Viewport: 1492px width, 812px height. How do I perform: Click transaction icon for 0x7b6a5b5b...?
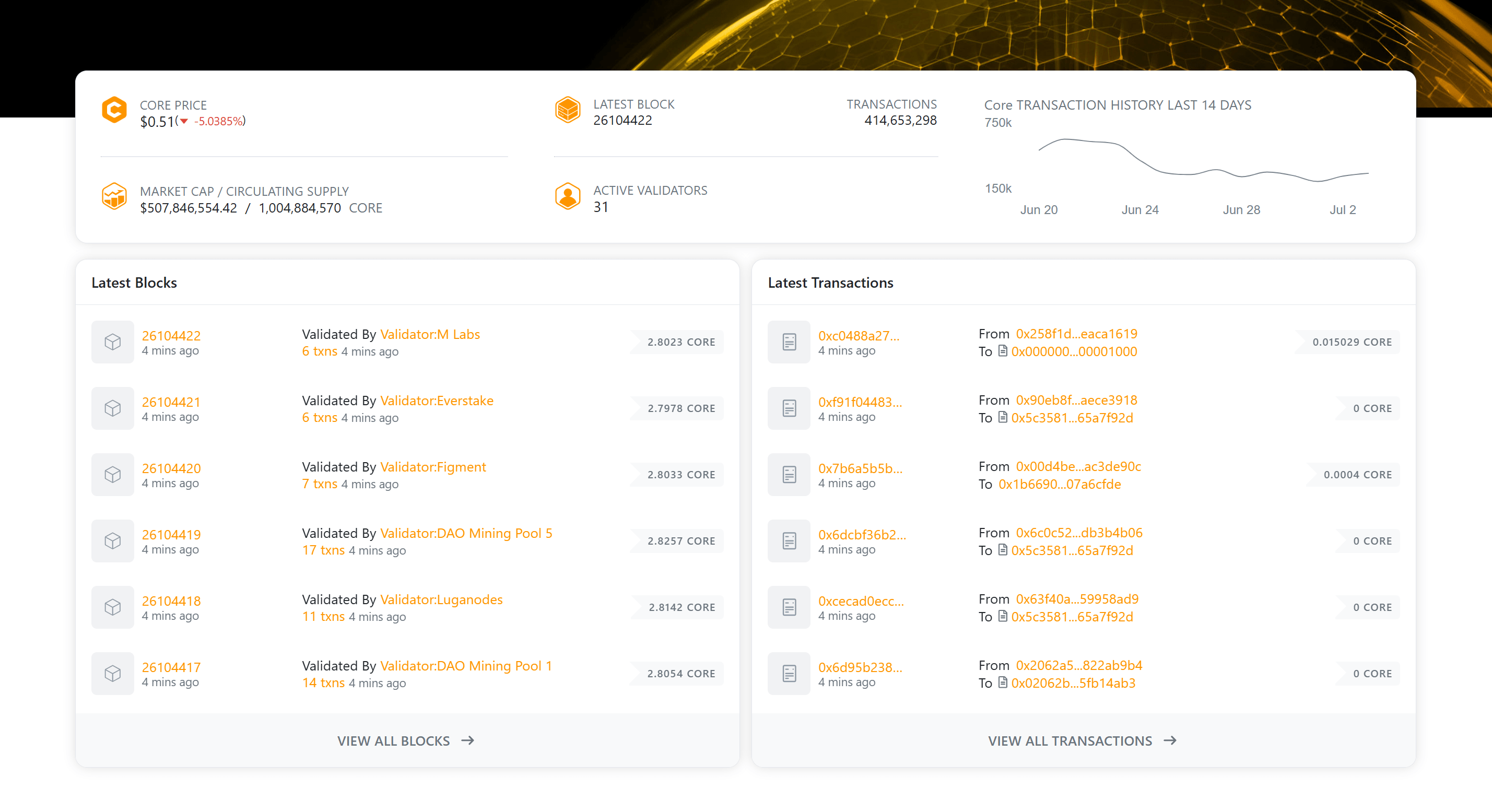point(789,474)
